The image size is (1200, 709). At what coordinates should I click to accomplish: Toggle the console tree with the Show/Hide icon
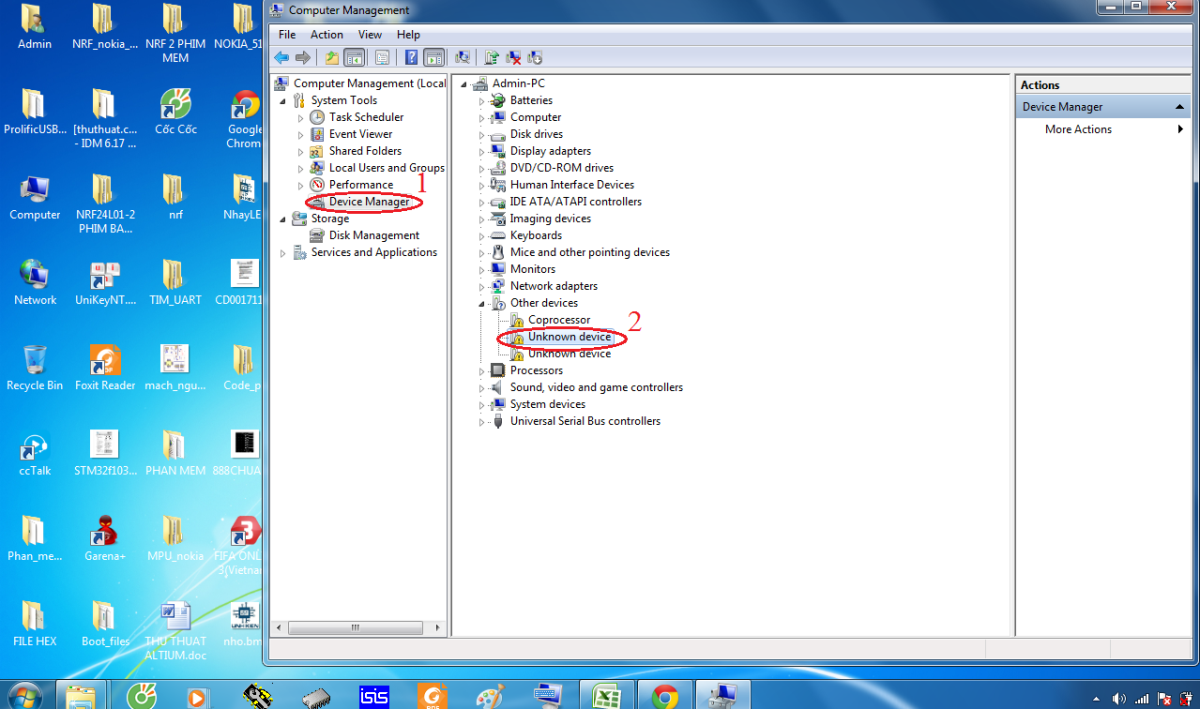click(354, 57)
